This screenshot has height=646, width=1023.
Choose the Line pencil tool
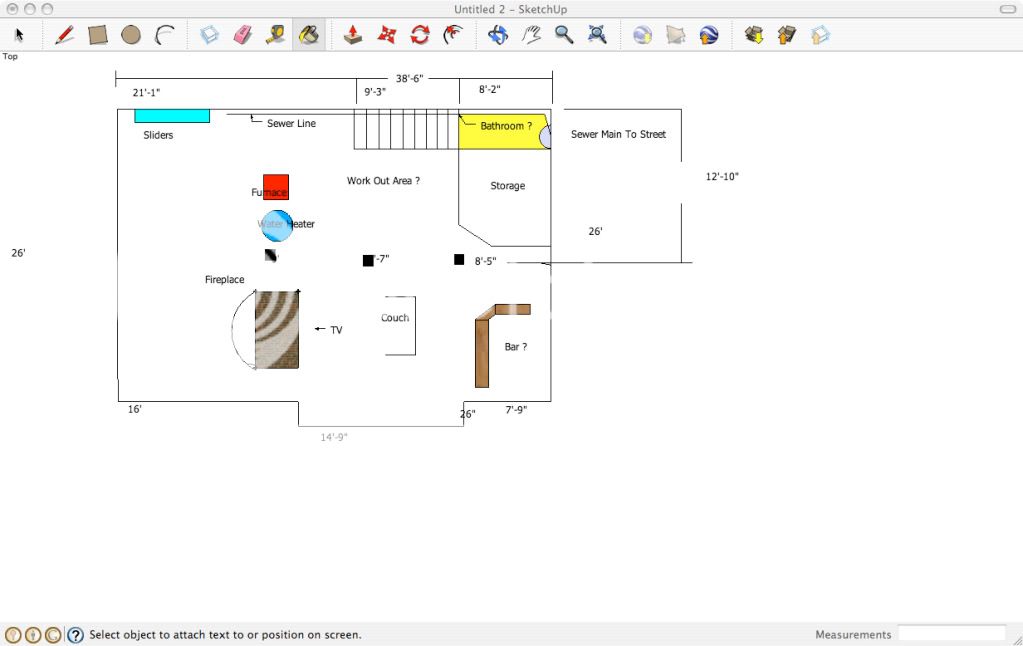point(64,35)
